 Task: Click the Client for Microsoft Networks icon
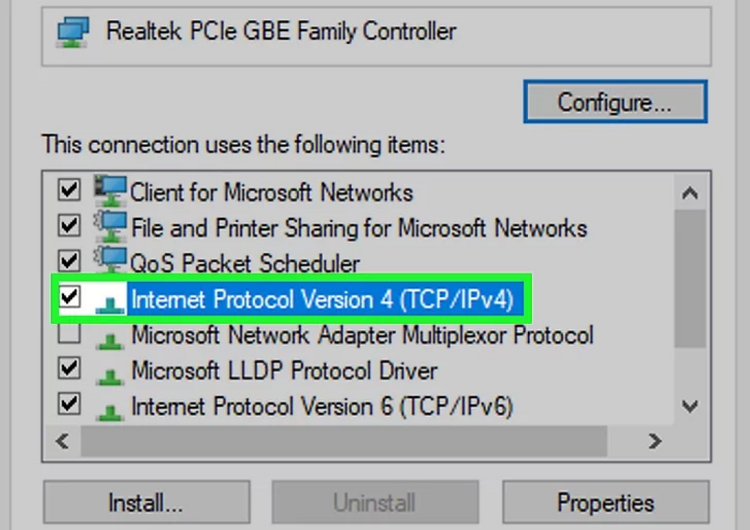coord(111,190)
